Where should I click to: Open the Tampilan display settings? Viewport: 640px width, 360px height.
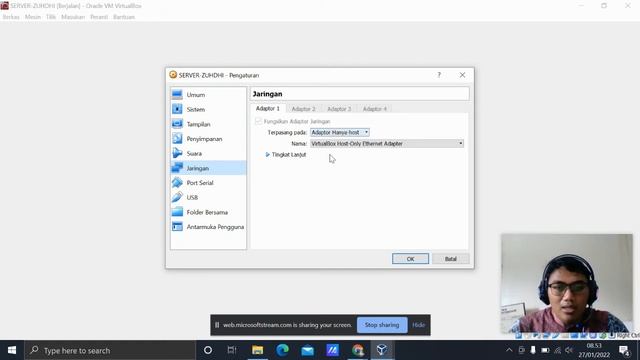tap(208, 124)
